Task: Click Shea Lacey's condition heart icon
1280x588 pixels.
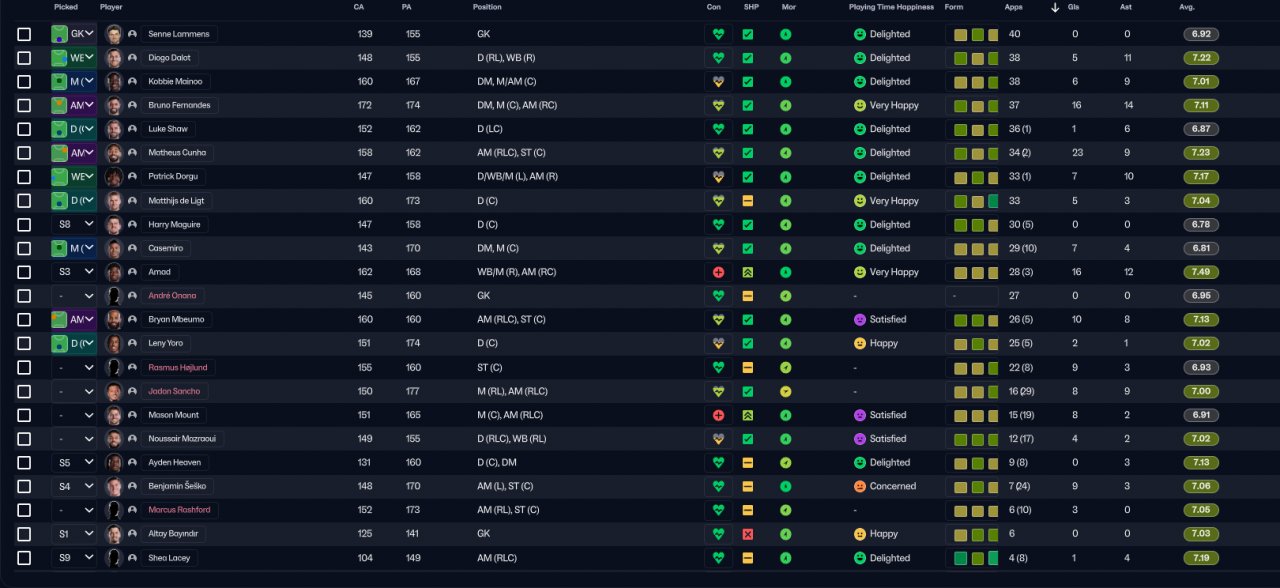Action: click(x=717, y=558)
